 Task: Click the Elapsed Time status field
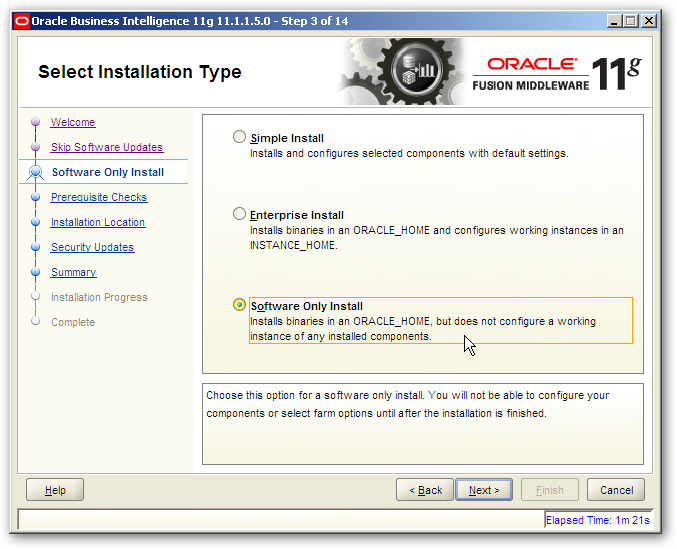597,520
